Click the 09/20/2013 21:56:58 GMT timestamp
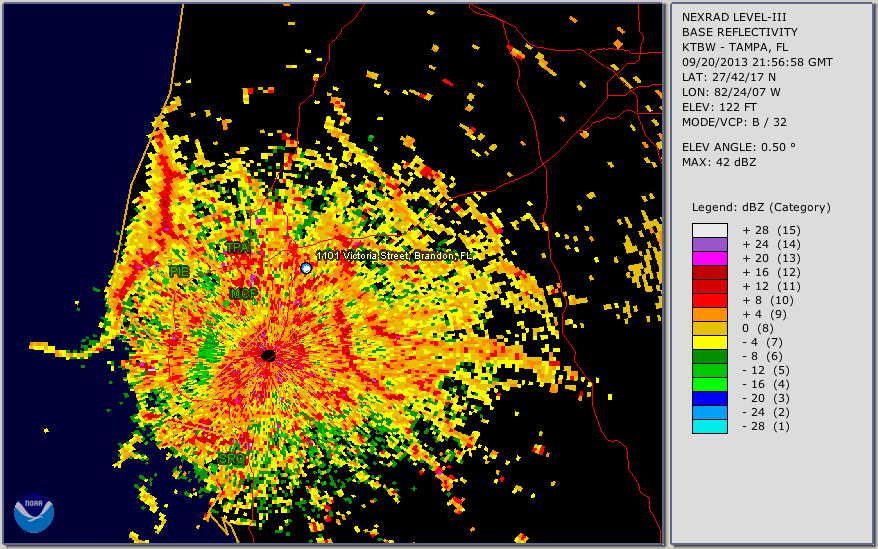 click(x=757, y=62)
